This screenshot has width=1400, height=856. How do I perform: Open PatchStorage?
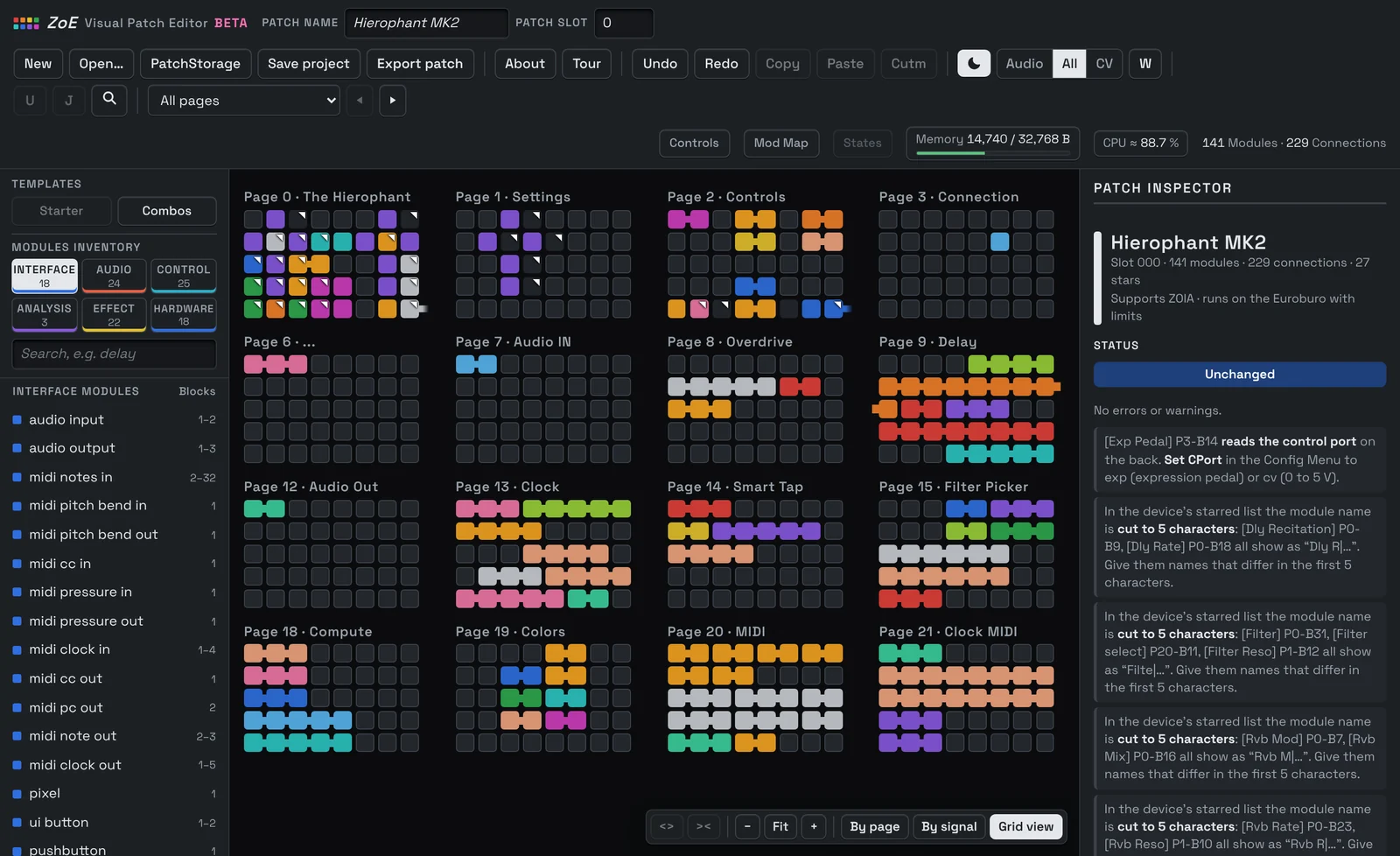[195, 64]
